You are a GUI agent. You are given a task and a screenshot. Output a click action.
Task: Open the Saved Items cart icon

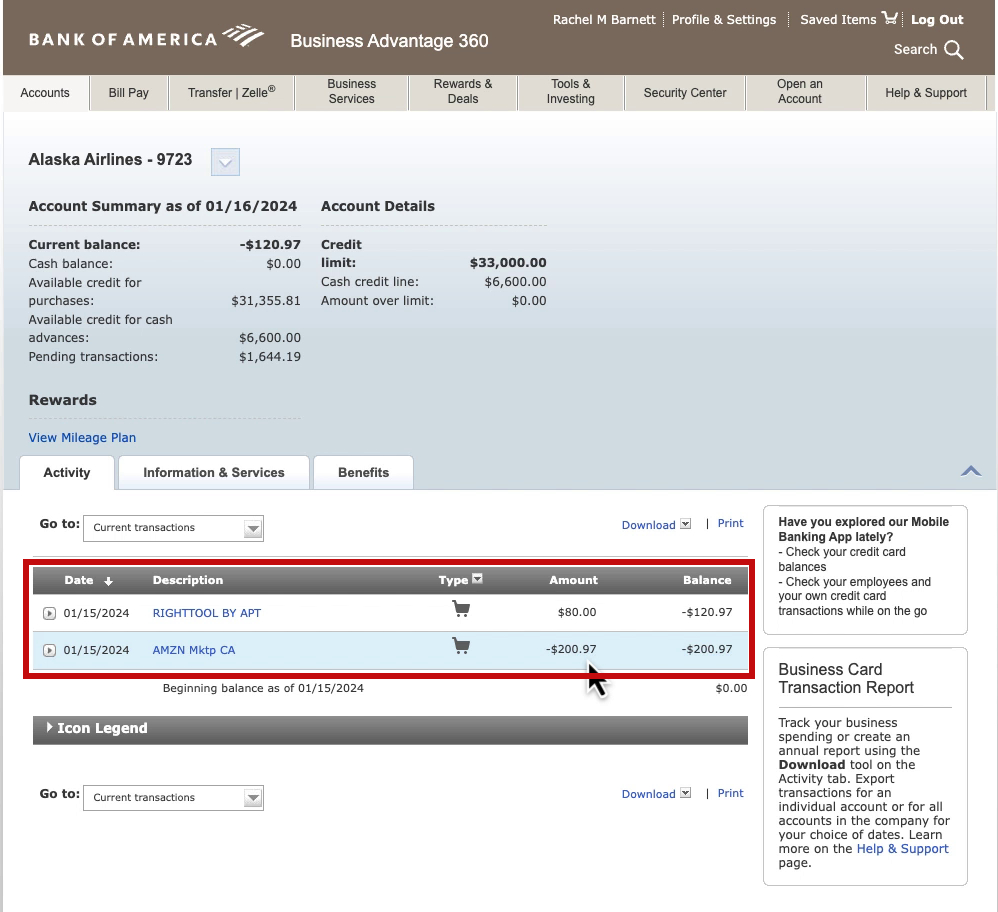(x=889, y=18)
